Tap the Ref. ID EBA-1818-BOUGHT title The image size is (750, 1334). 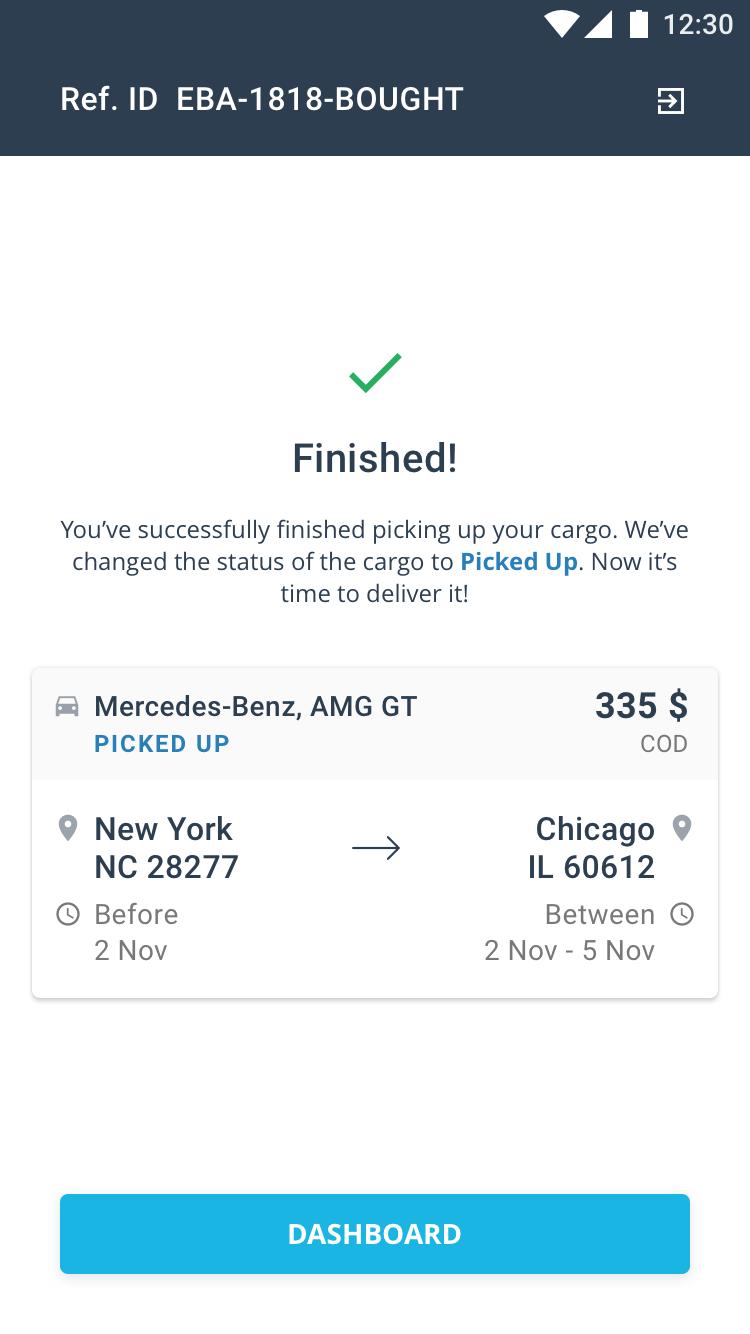point(262,99)
